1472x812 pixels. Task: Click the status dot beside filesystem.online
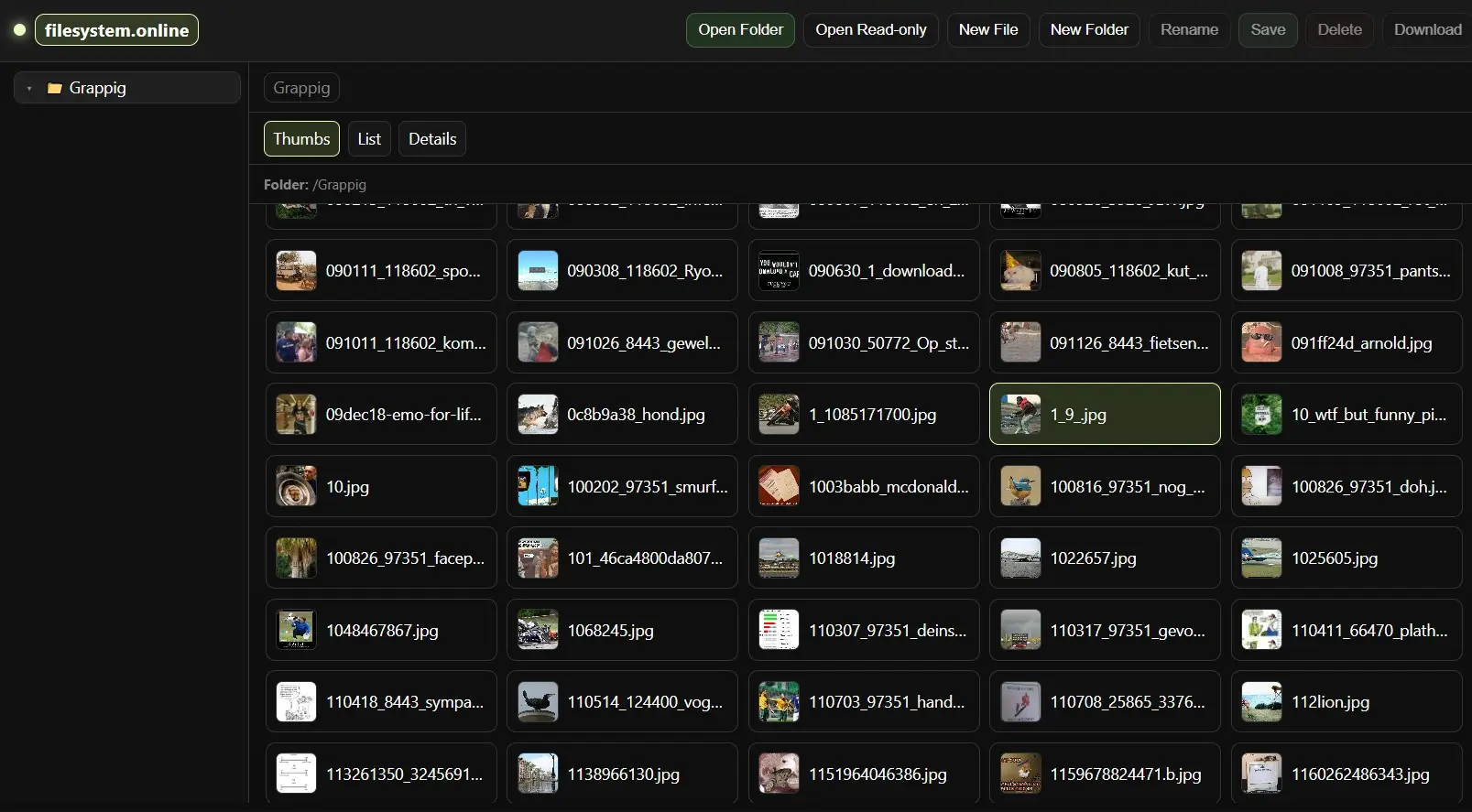(x=19, y=30)
